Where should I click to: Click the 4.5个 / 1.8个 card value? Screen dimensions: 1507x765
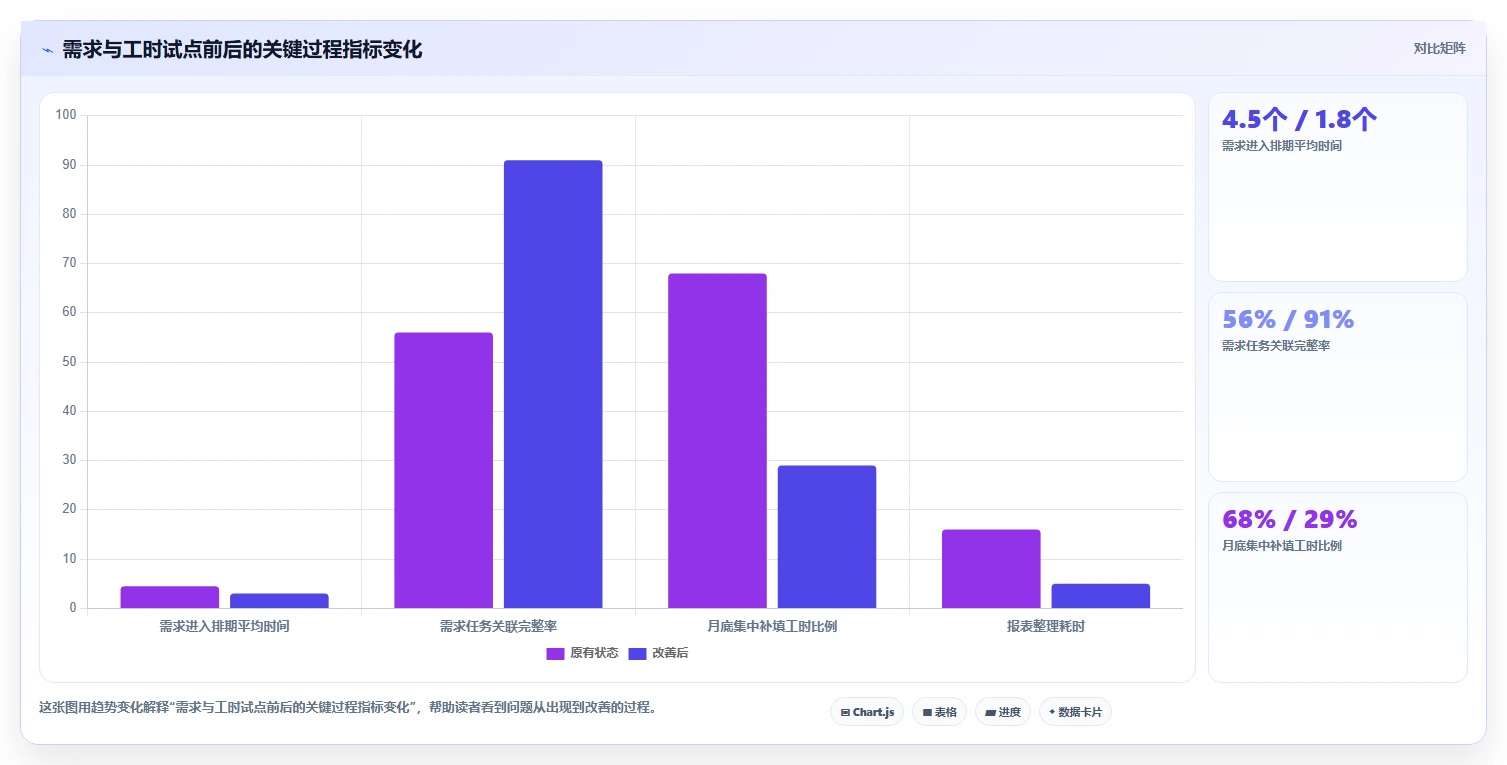click(1299, 119)
